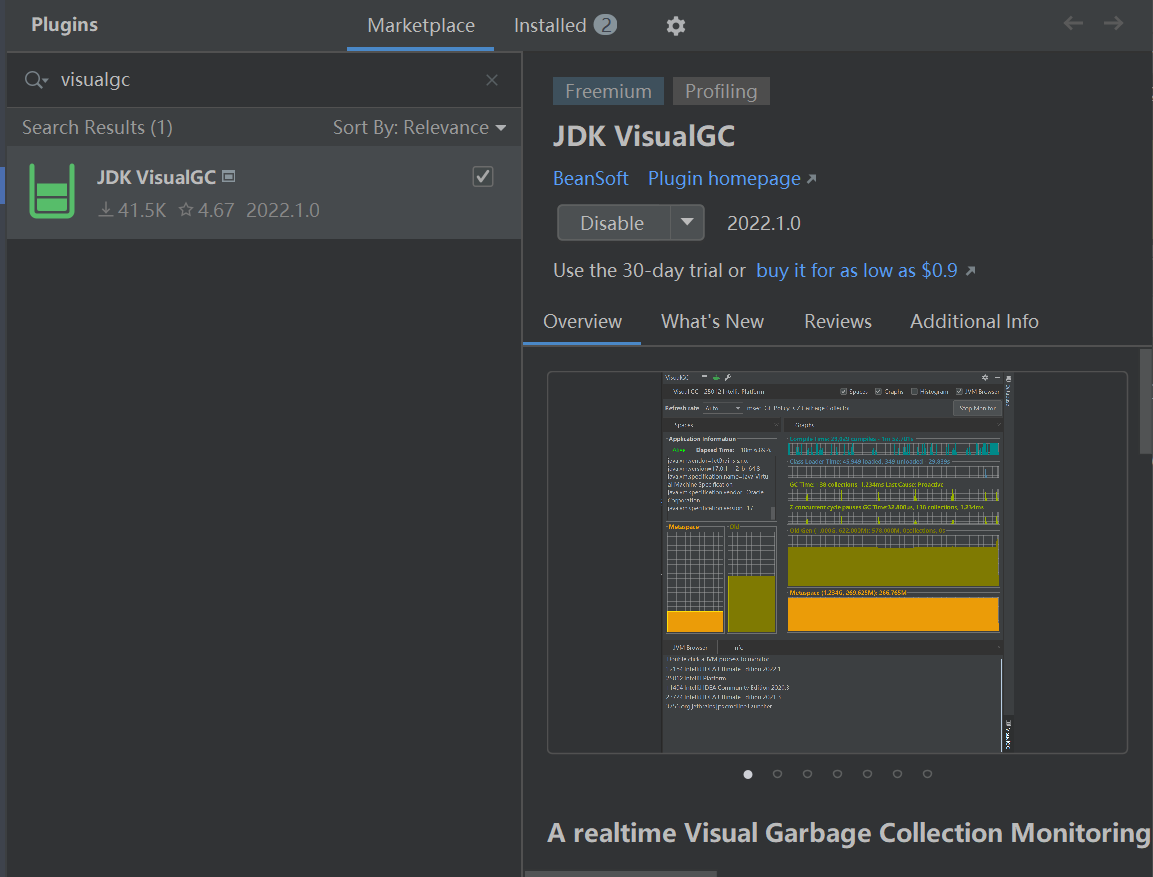Select the third screenshot carousel dot
This screenshot has height=877, width=1153.
pyautogui.click(x=807, y=774)
